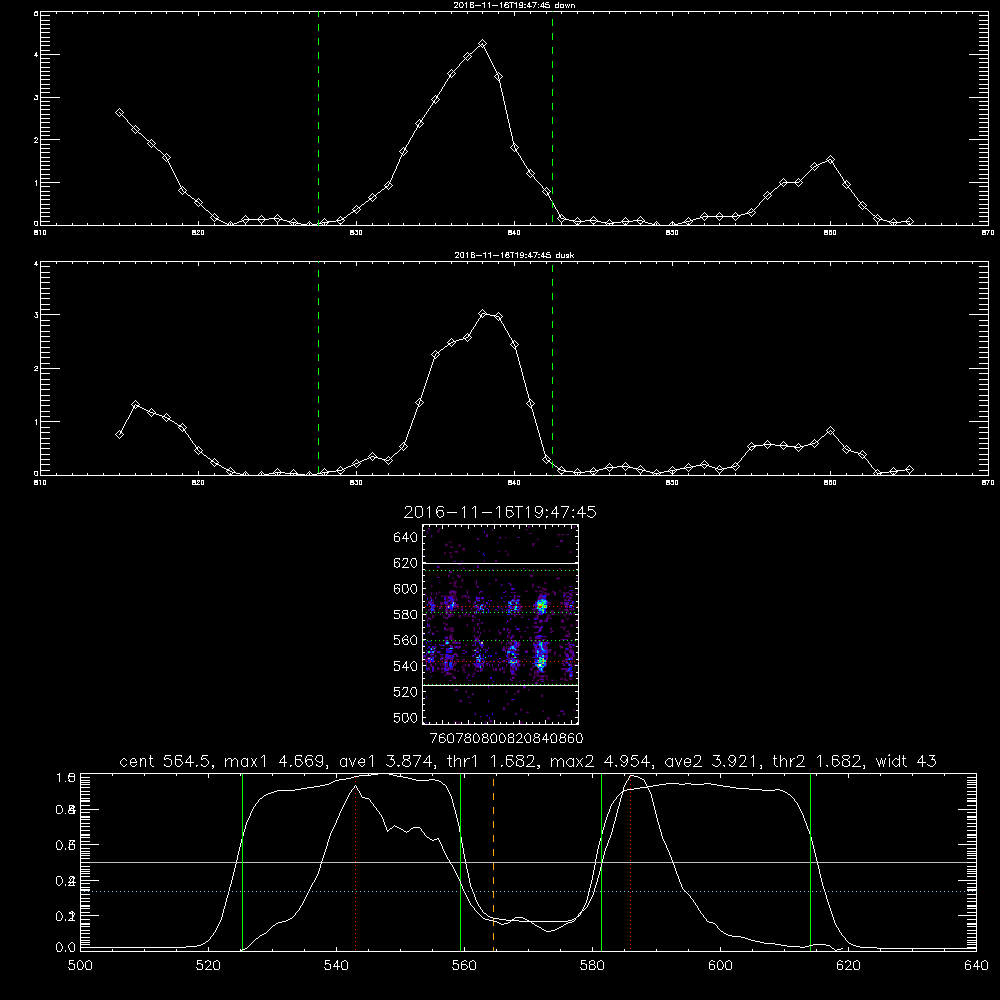Select the 'thr1 1.682' value
Screen dimensions: 1000x1000
(492, 761)
